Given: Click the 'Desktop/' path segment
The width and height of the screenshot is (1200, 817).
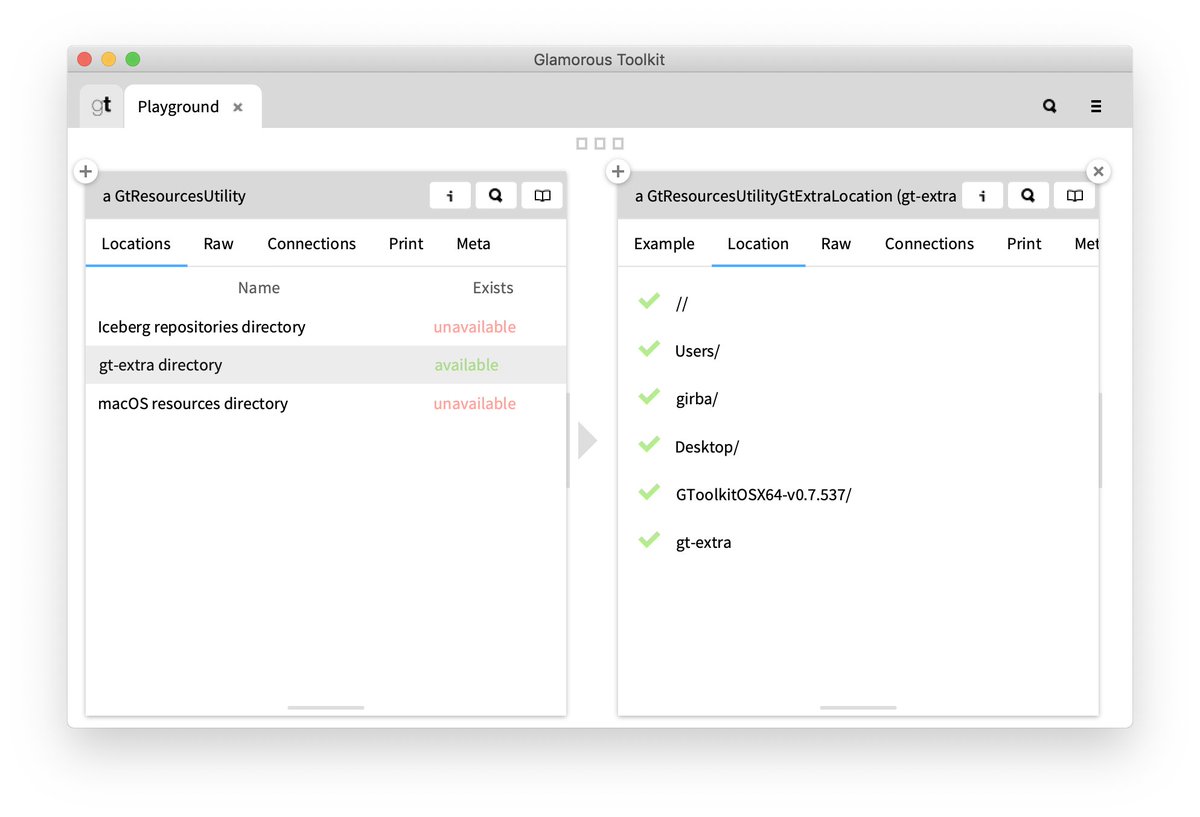Looking at the screenshot, I should pos(707,447).
